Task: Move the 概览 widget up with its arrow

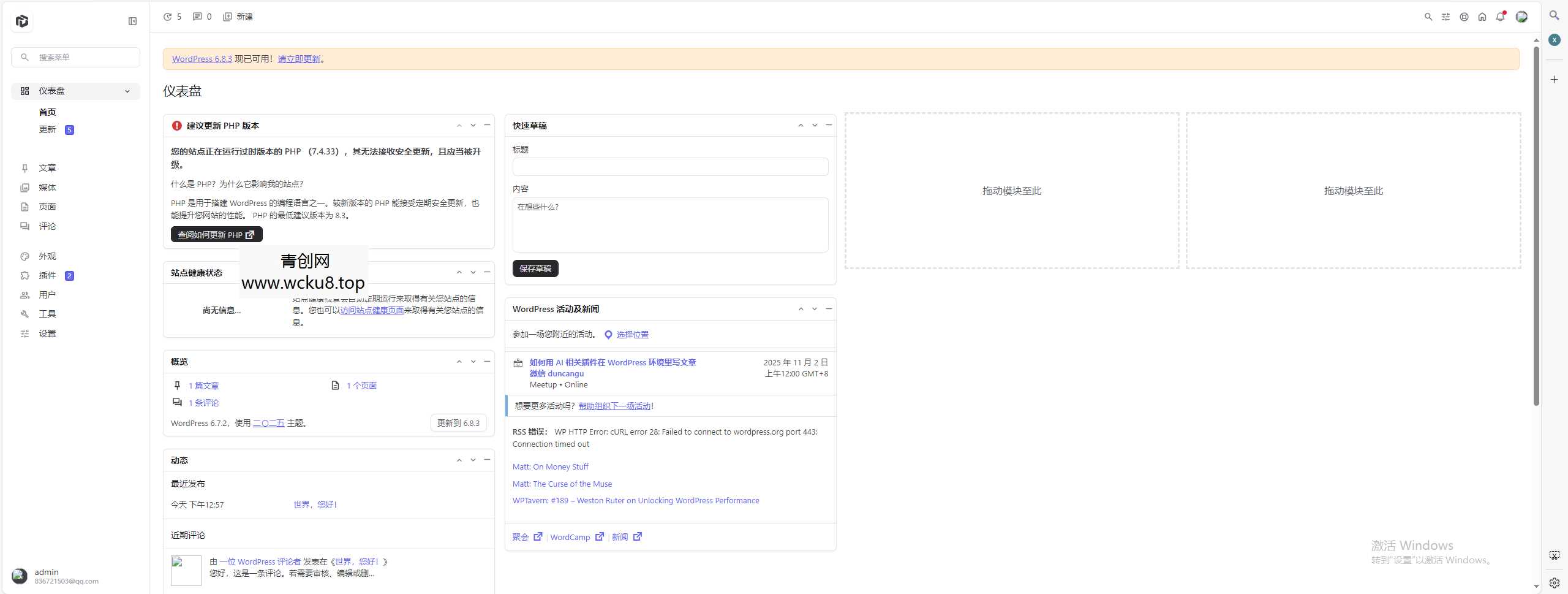Action: [x=459, y=362]
